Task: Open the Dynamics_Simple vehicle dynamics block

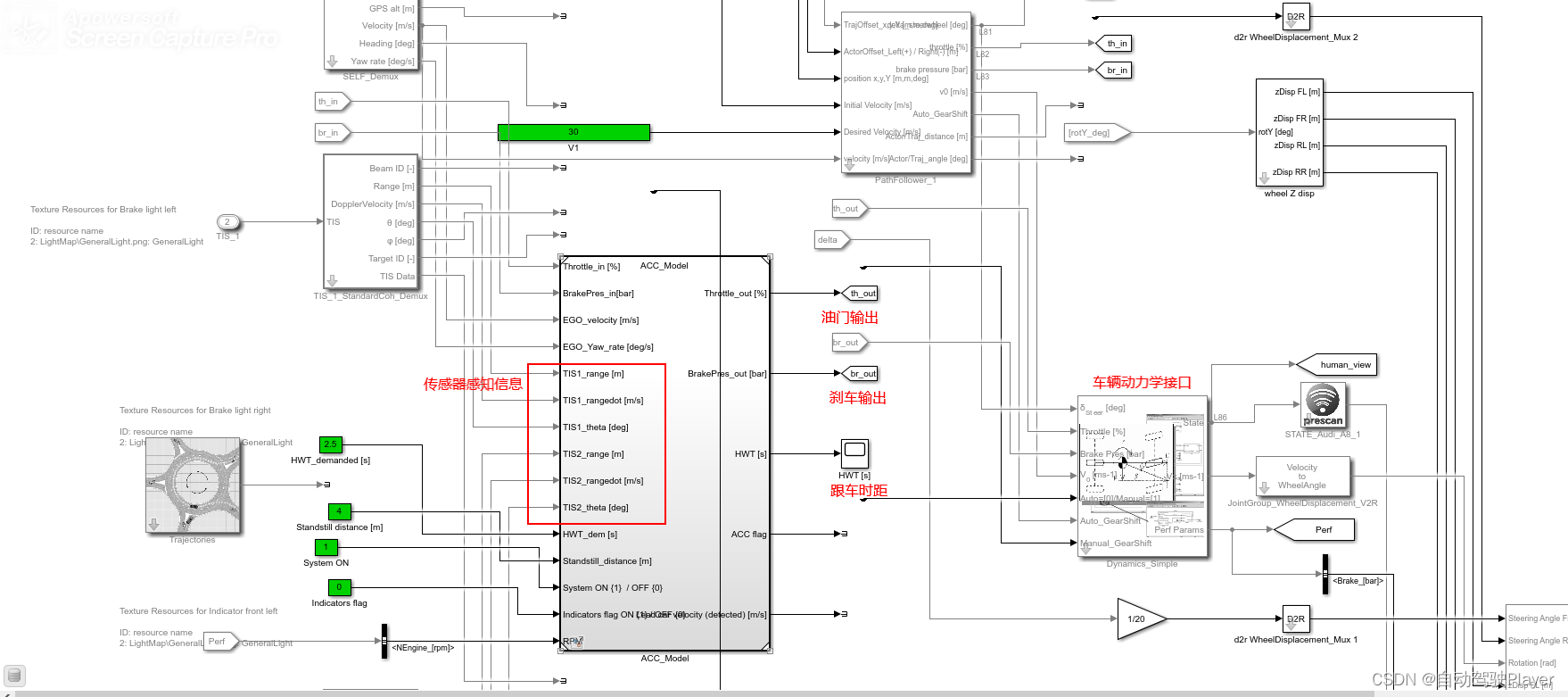Action: click(x=1143, y=477)
